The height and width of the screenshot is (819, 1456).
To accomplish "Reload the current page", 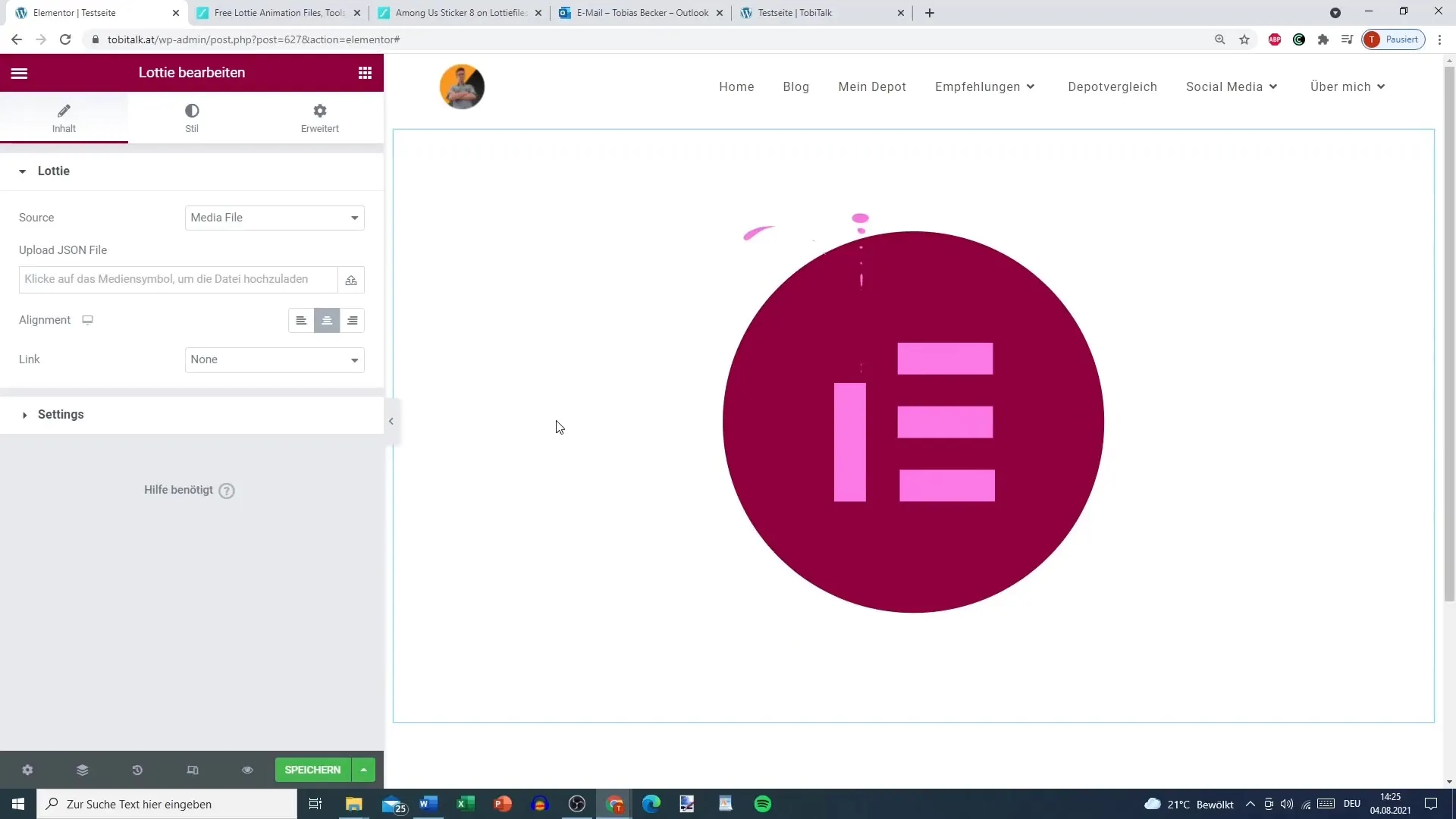I will point(65,39).
